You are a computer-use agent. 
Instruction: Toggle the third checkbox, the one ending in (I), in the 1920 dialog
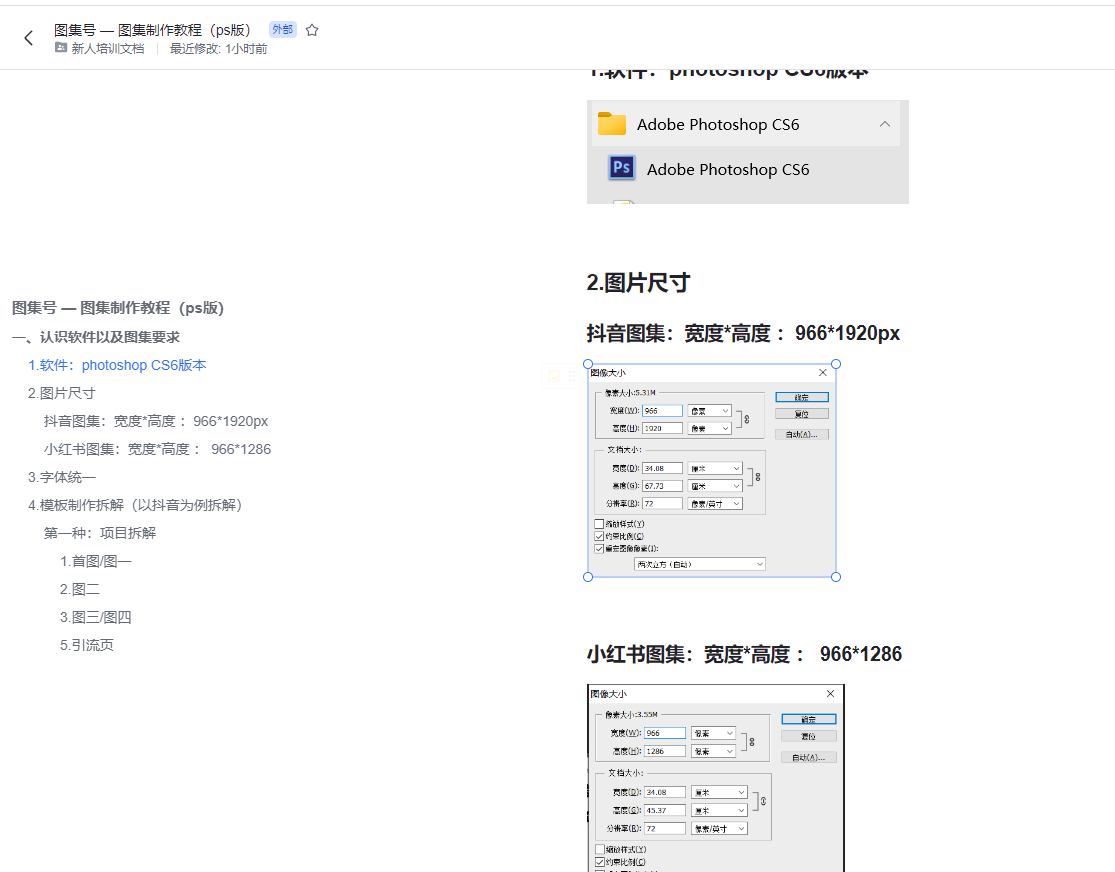pos(599,548)
